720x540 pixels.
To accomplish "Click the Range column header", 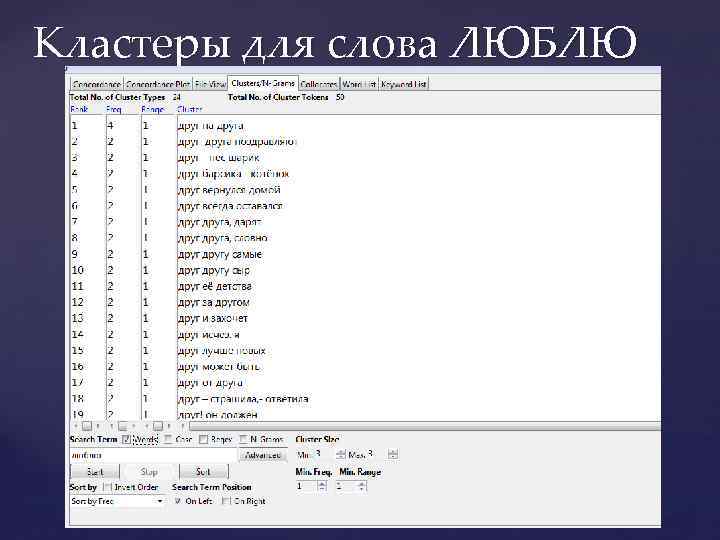I will [x=153, y=109].
